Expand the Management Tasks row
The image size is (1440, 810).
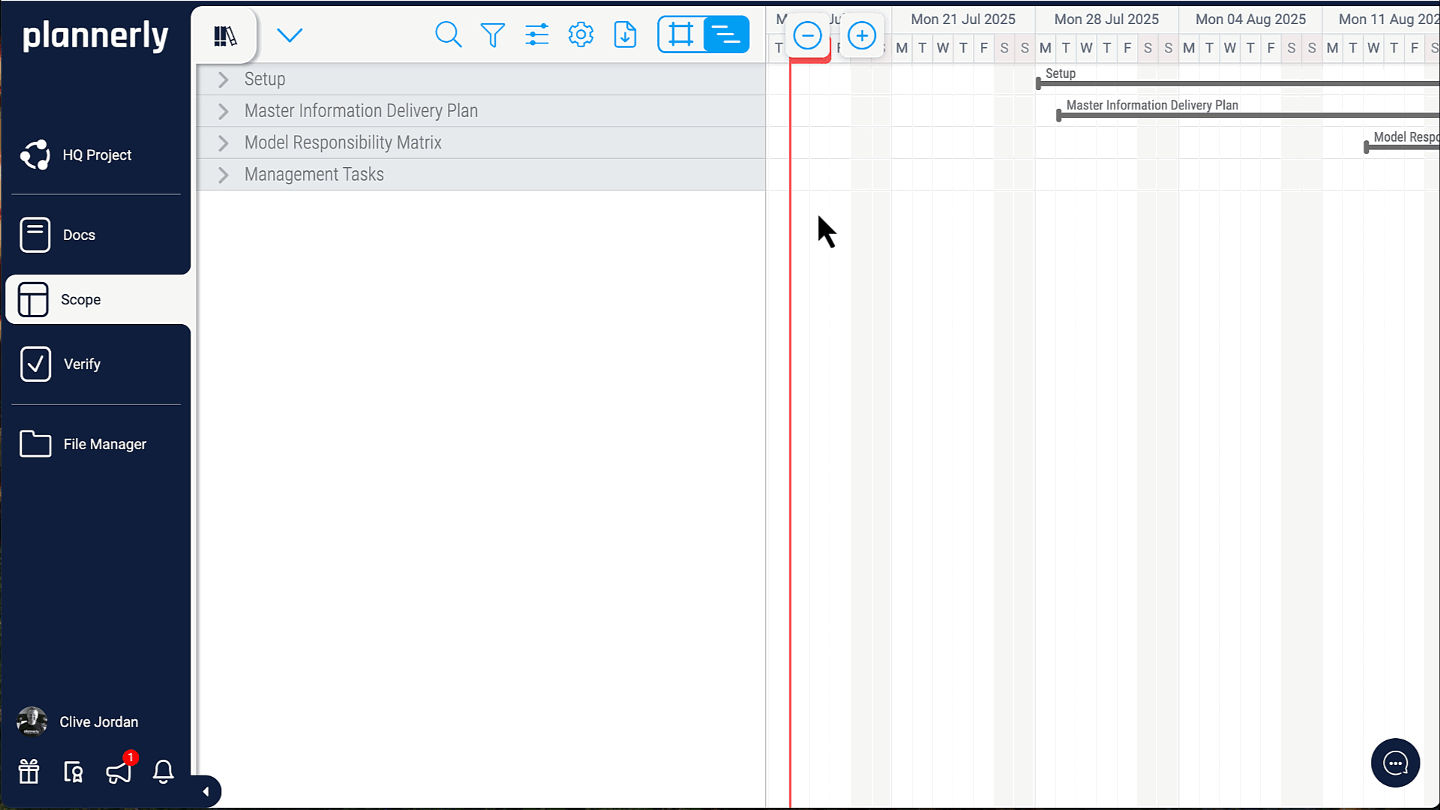(x=223, y=175)
